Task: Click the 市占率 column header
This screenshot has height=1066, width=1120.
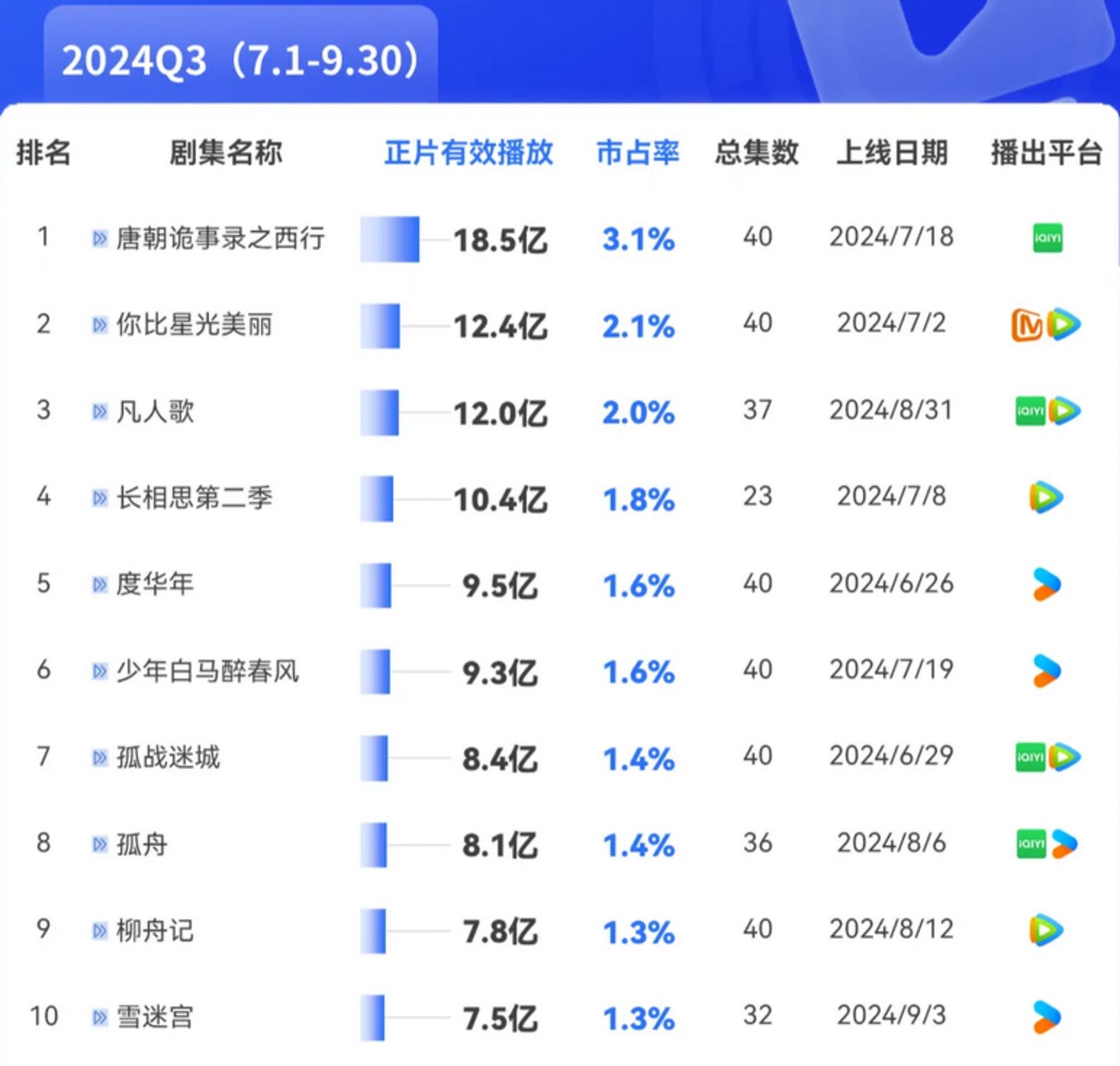Action: click(x=637, y=153)
